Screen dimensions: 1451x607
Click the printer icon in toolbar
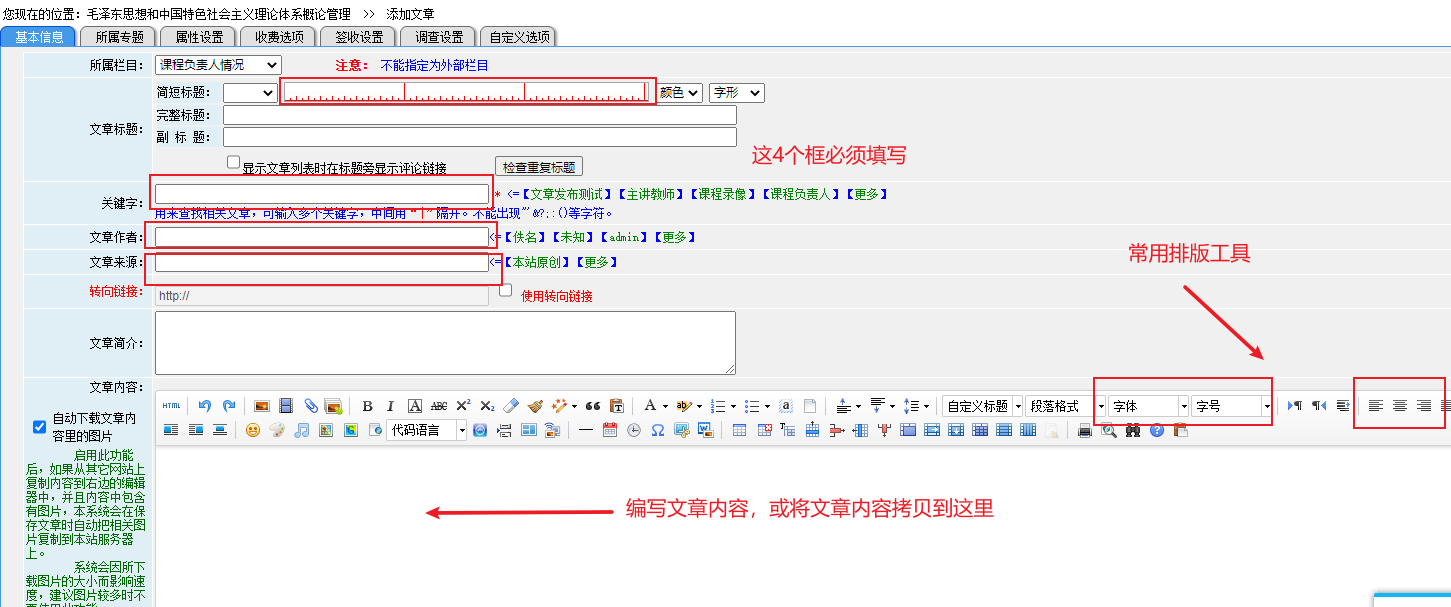pyautogui.click(x=1084, y=431)
